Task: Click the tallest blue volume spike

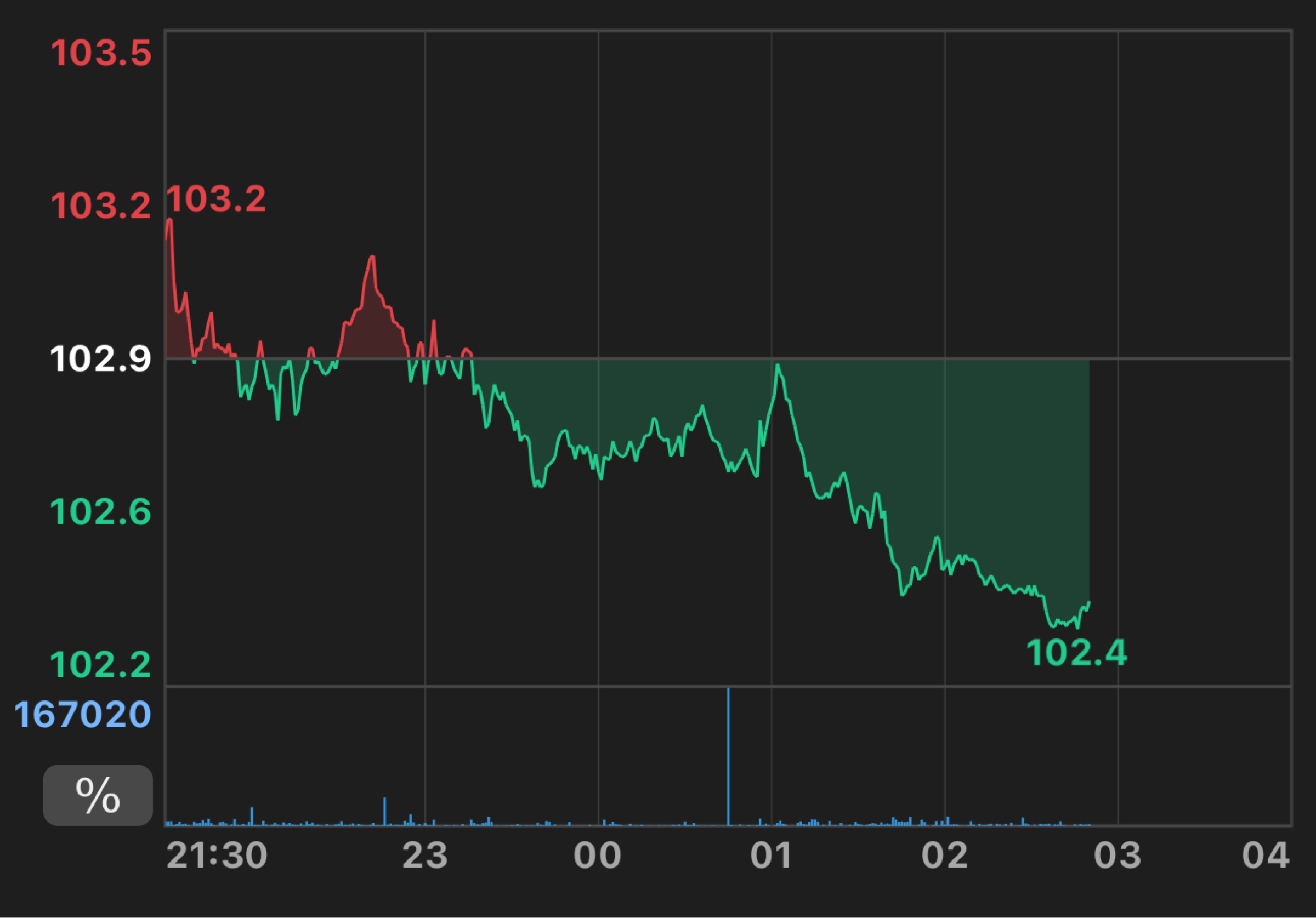Action: click(728, 756)
